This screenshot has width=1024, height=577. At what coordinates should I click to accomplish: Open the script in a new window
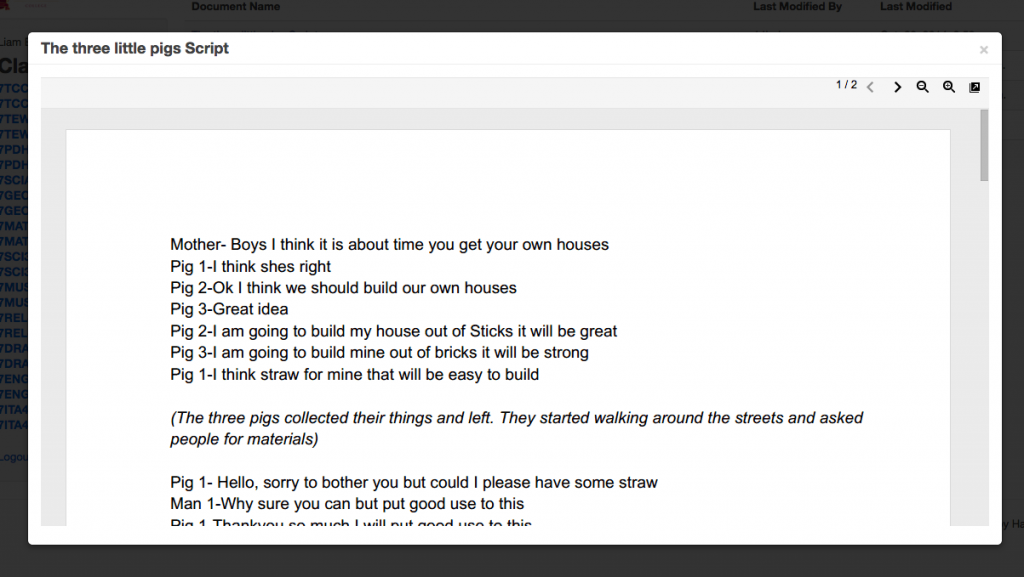974,87
